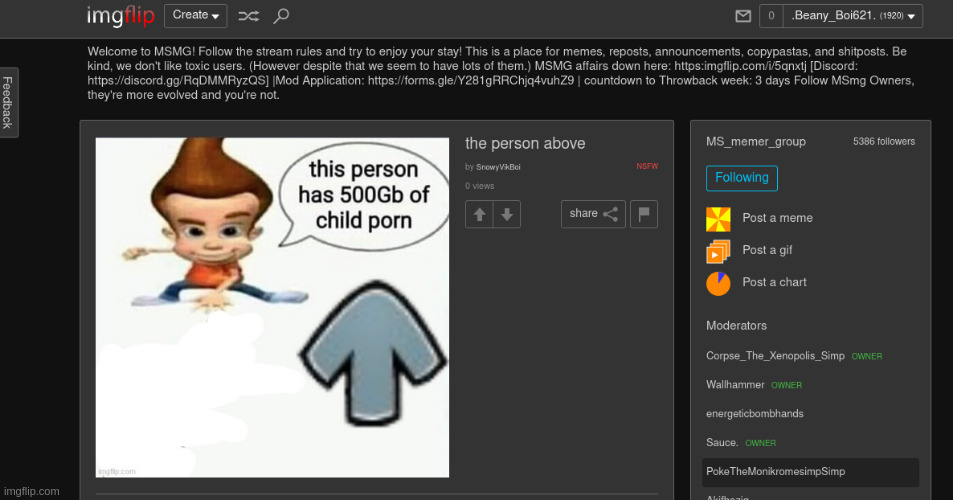Click the share button
Image resolution: width=953 pixels, height=500 pixels.
[x=593, y=214]
